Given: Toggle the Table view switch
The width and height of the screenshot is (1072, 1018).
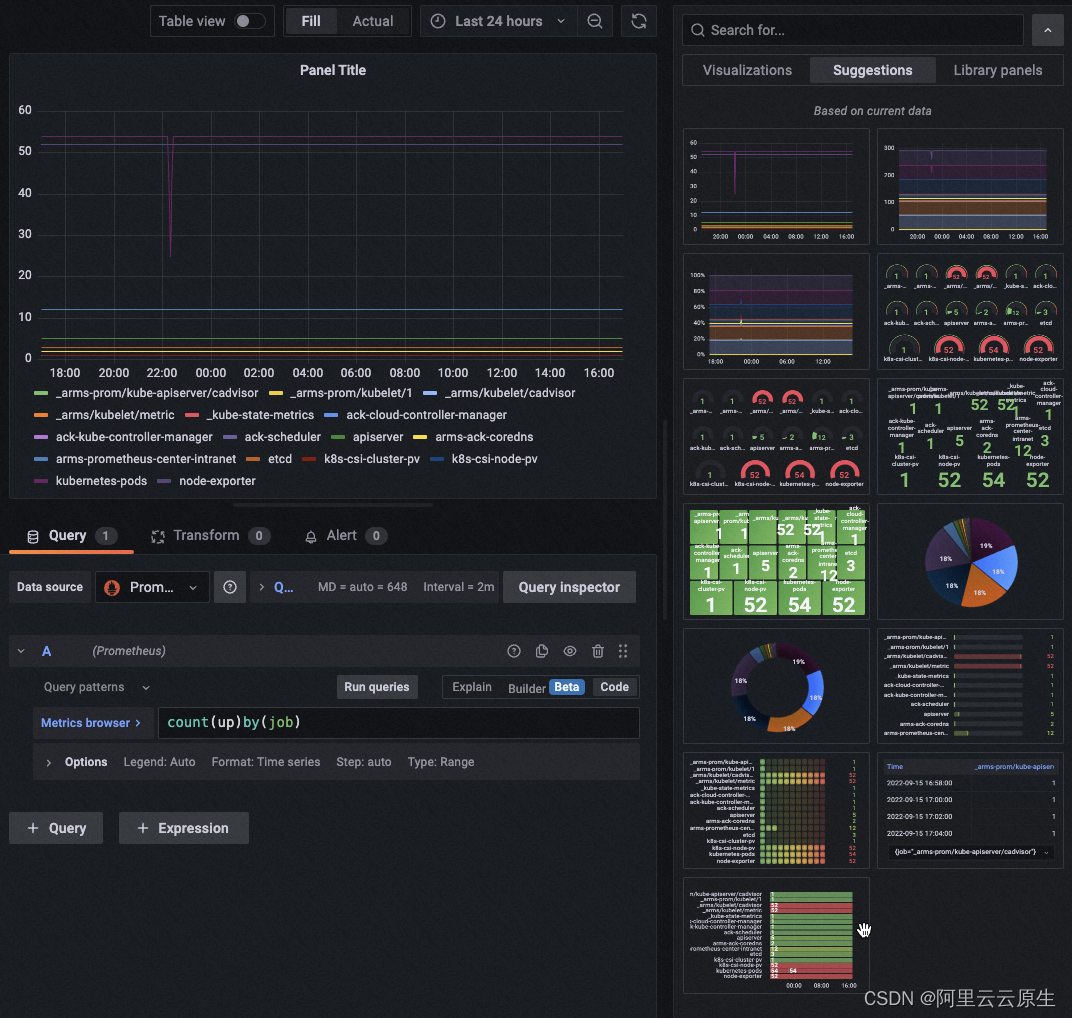Looking at the screenshot, I should pos(249,21).
